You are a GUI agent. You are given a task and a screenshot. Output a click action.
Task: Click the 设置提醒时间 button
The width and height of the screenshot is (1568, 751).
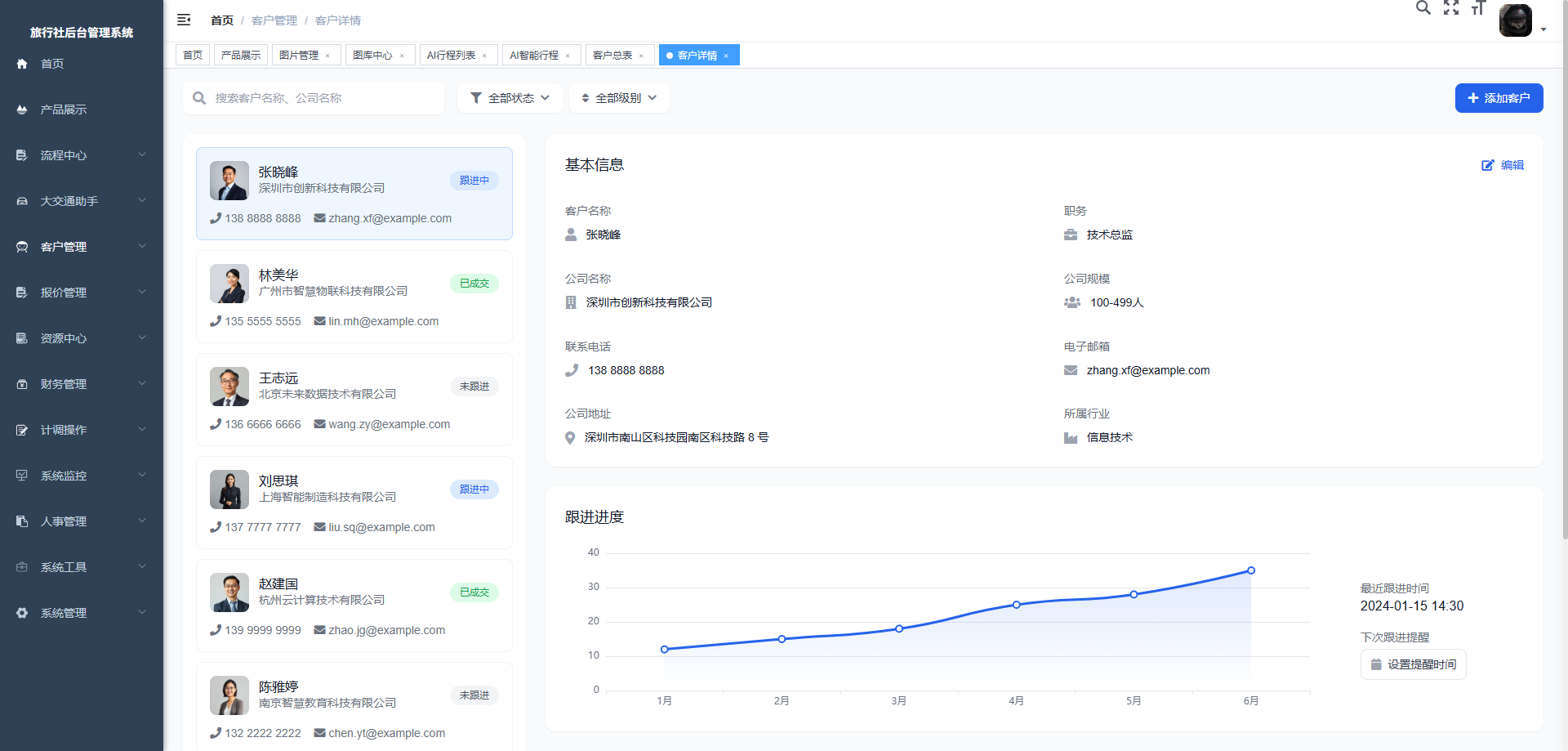pyautogui.click(x=1413, y=664)
